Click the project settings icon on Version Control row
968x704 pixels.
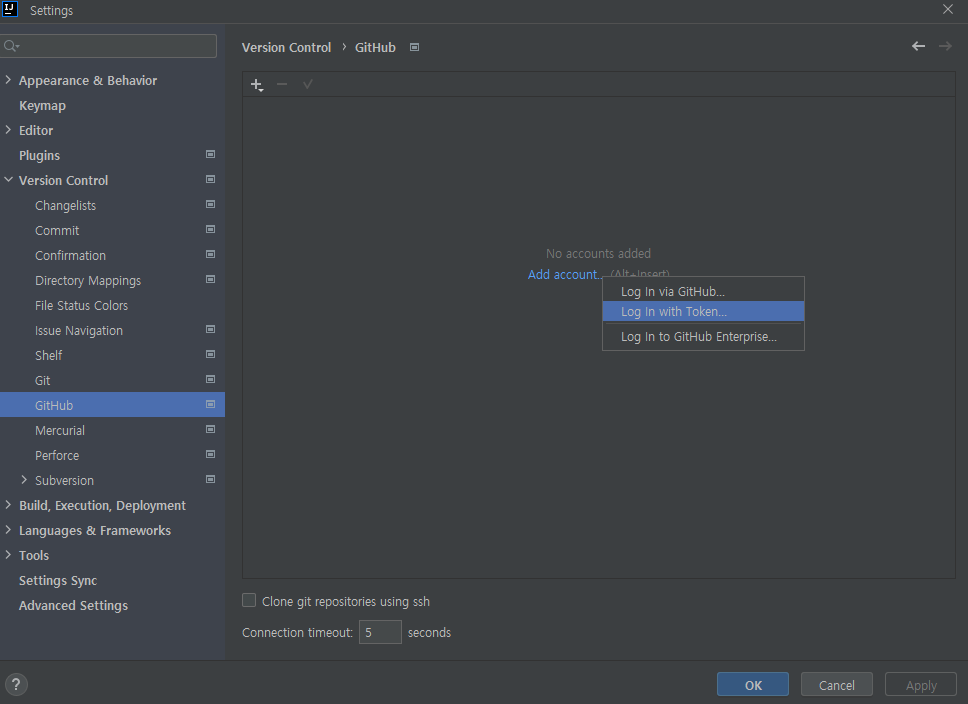[211, 179]
